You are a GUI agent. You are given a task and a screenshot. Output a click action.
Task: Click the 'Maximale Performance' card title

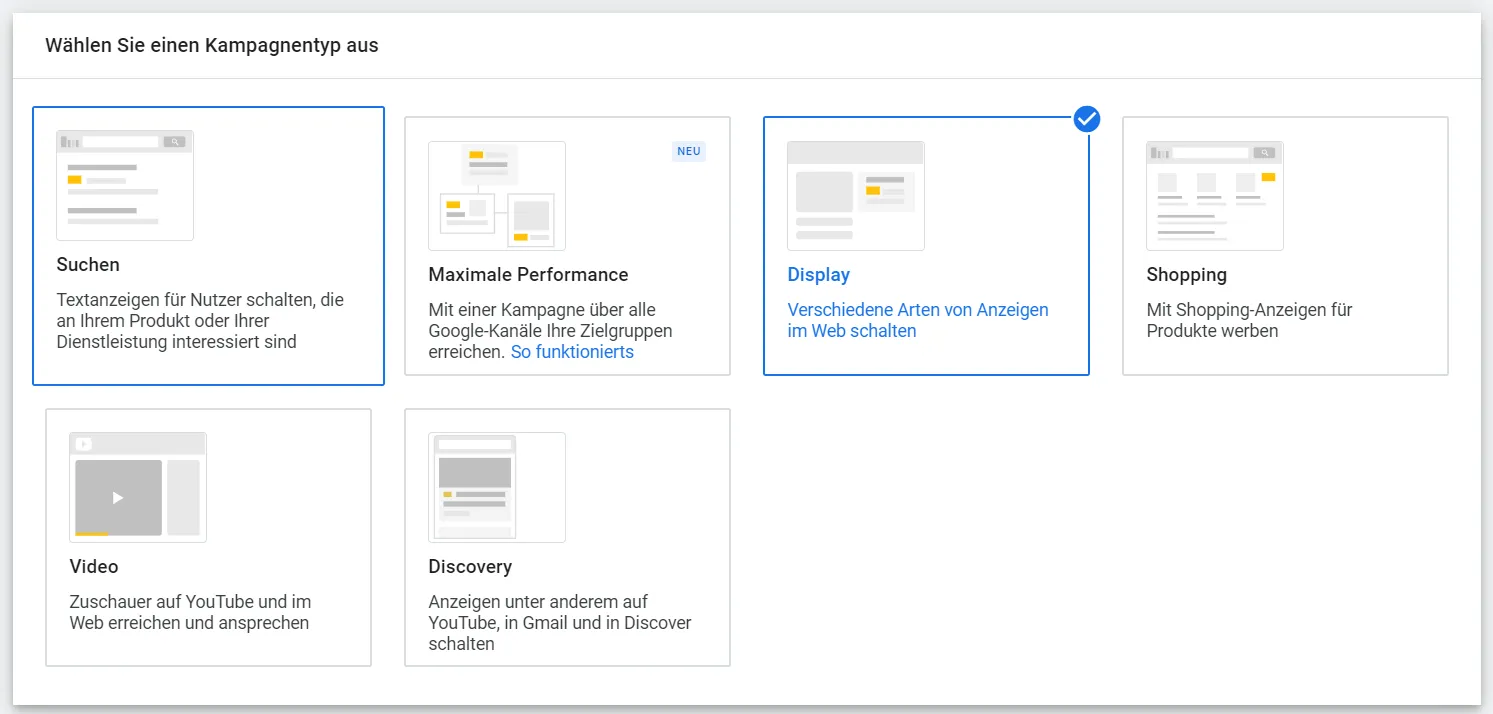[528, 275]
